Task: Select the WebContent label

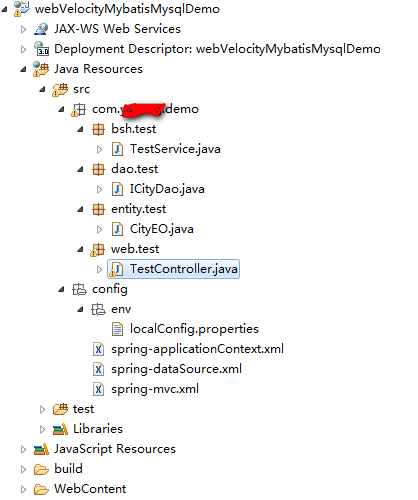Action: pyautogui.click(x=90, y=489)
